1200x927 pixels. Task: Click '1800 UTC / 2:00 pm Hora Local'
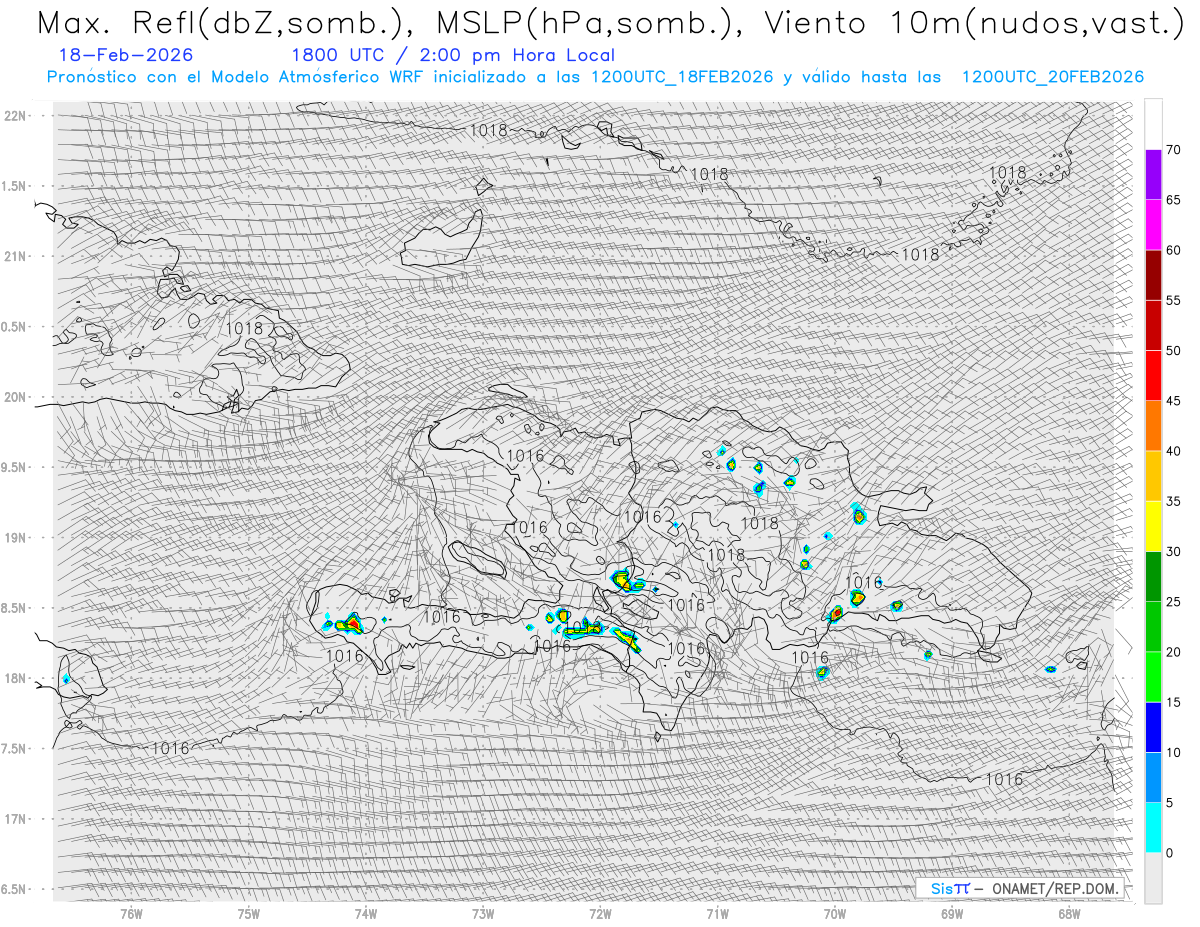pos(453,55)
